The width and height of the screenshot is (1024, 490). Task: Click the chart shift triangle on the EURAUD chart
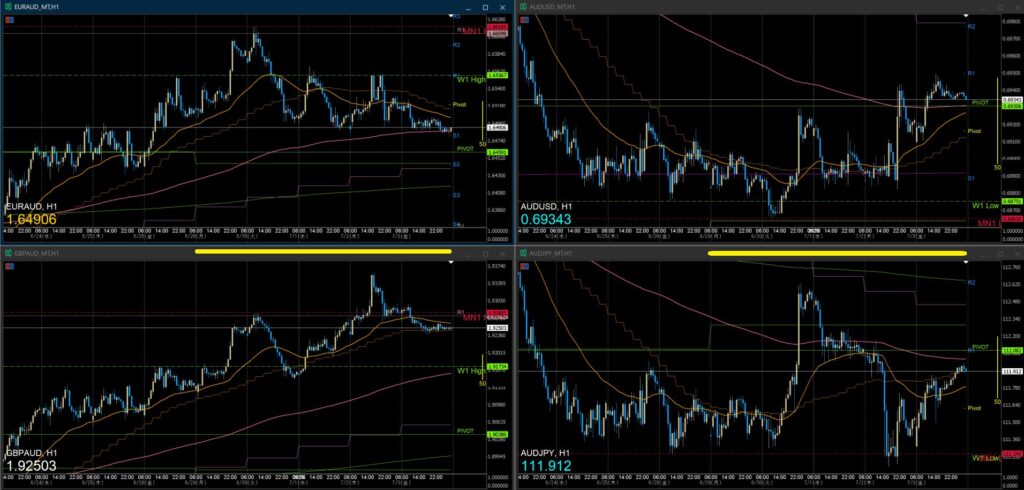pyautogui.click(x=451, y=16)
